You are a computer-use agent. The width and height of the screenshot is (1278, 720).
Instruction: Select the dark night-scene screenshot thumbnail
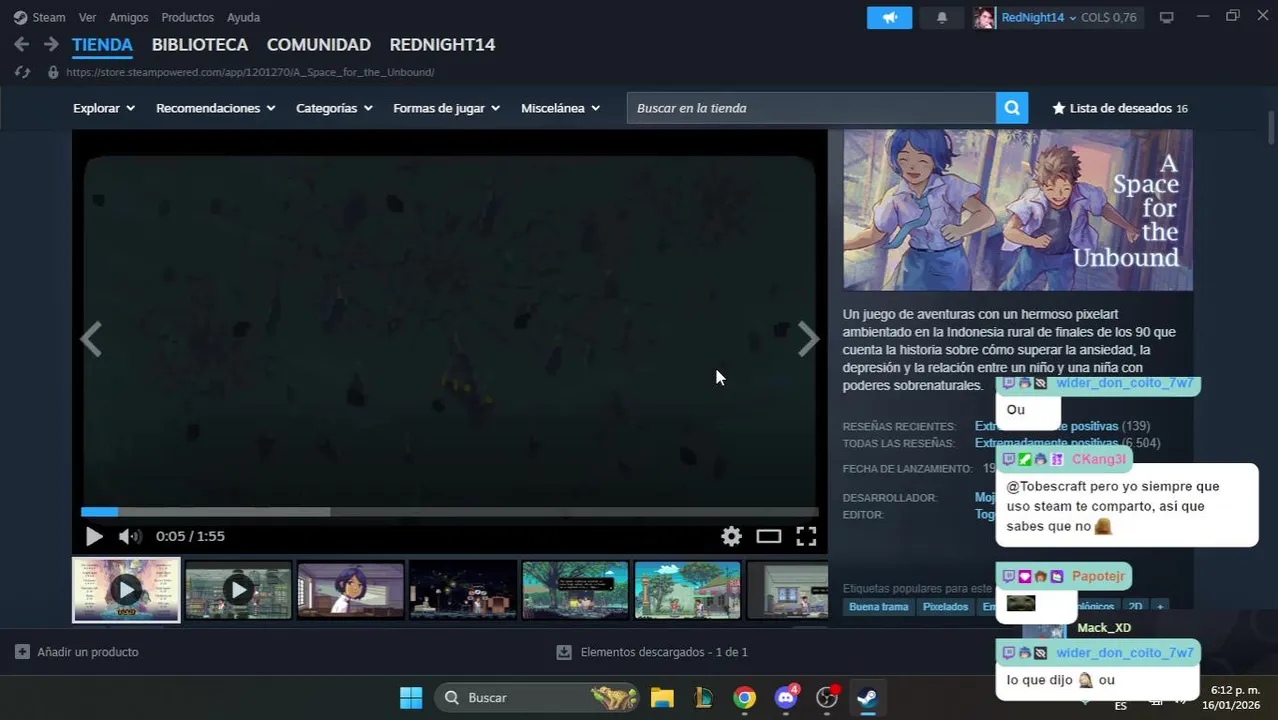pos(463,590)
